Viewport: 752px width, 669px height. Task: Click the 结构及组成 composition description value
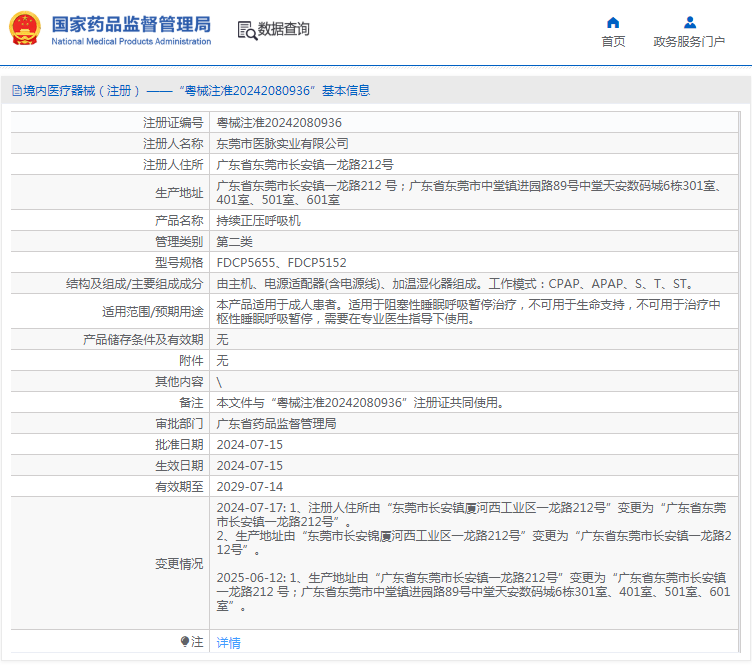(x=456, y=284)
